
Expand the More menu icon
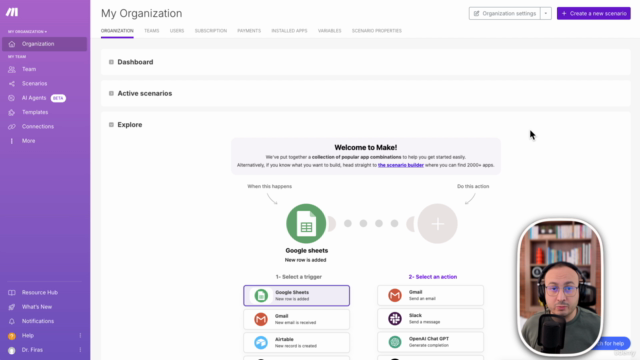point(12,141)
